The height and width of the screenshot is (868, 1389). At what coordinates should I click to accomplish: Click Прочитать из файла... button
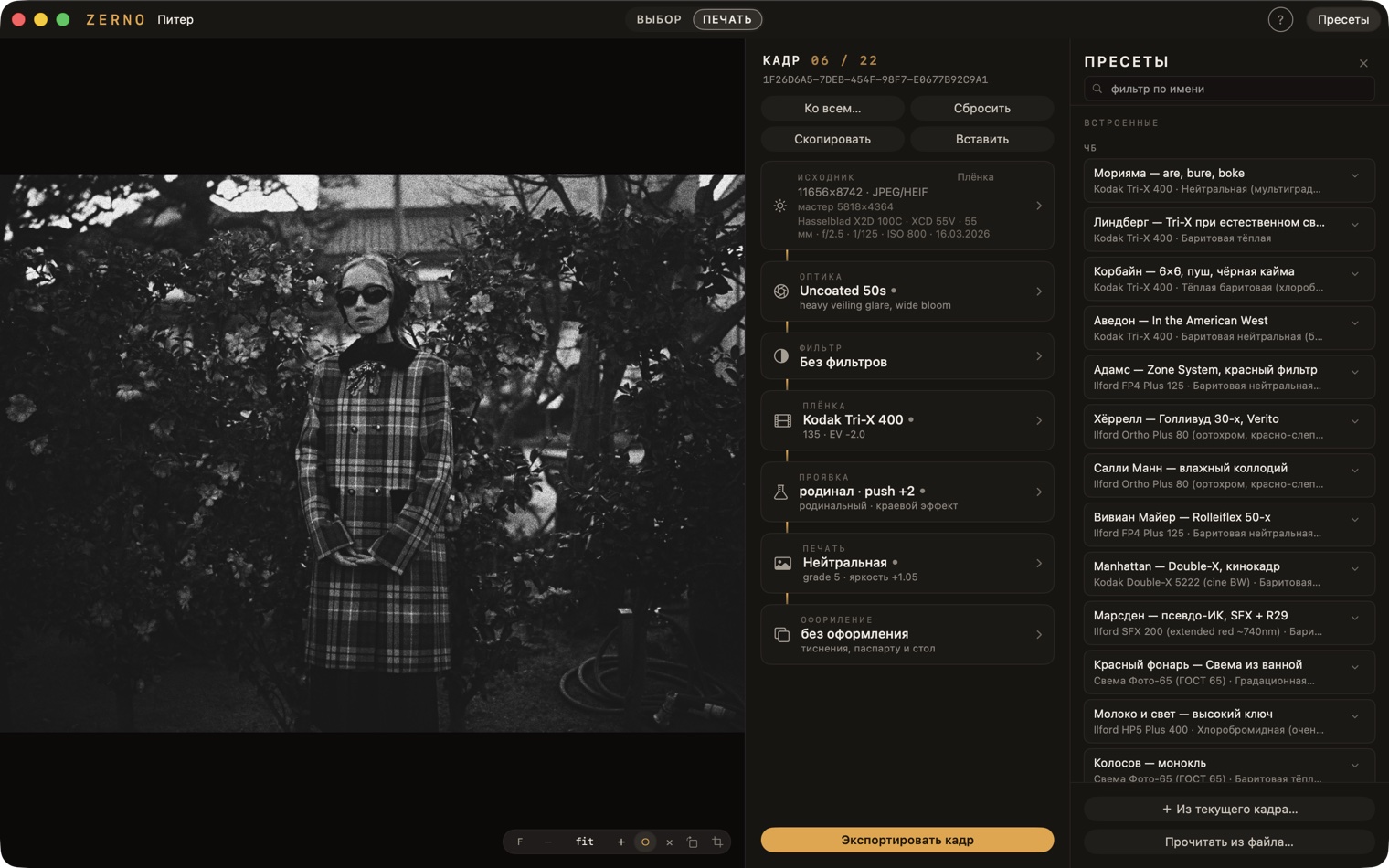coord(1229,842)
